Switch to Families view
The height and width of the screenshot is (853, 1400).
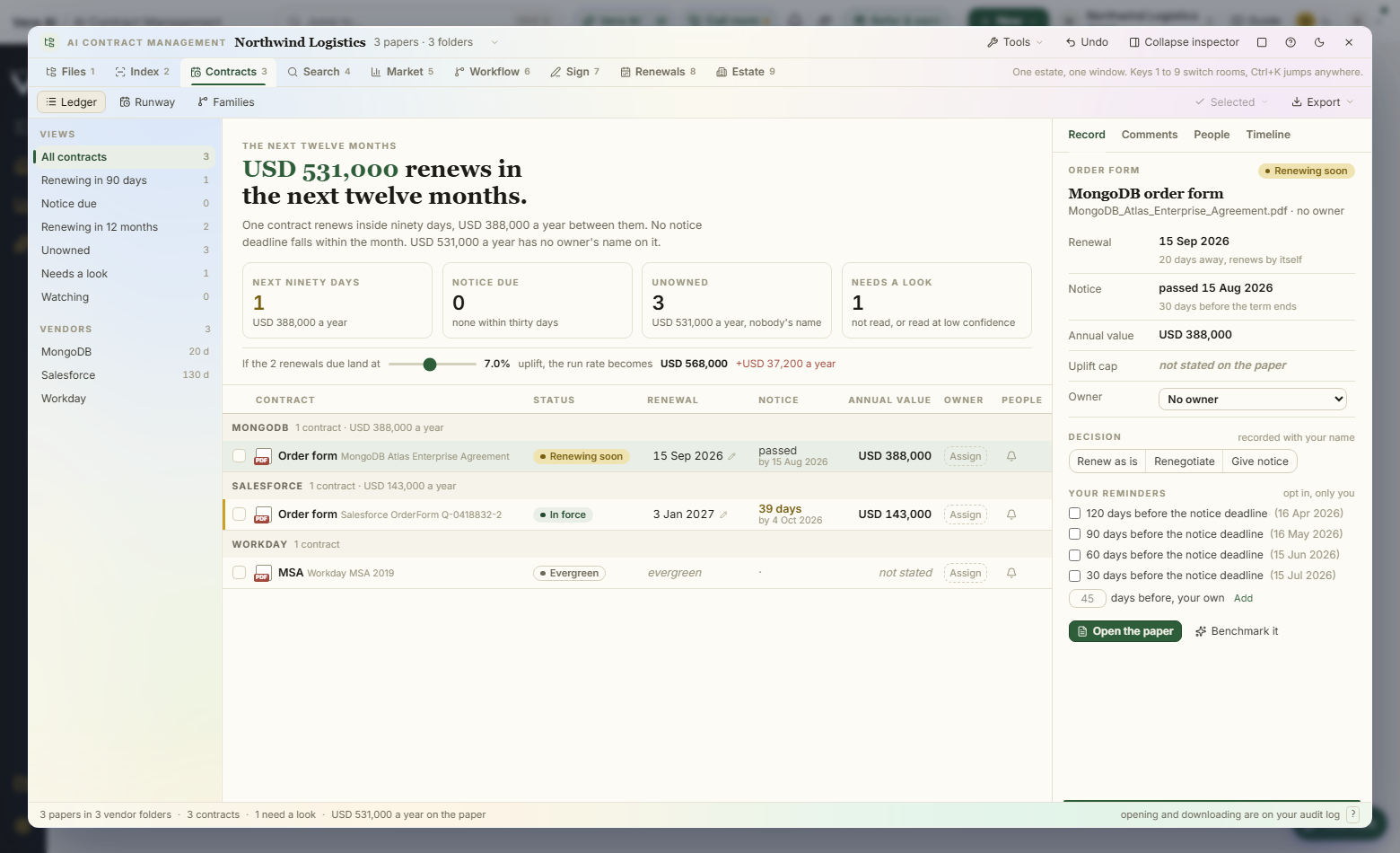[226, 102]
